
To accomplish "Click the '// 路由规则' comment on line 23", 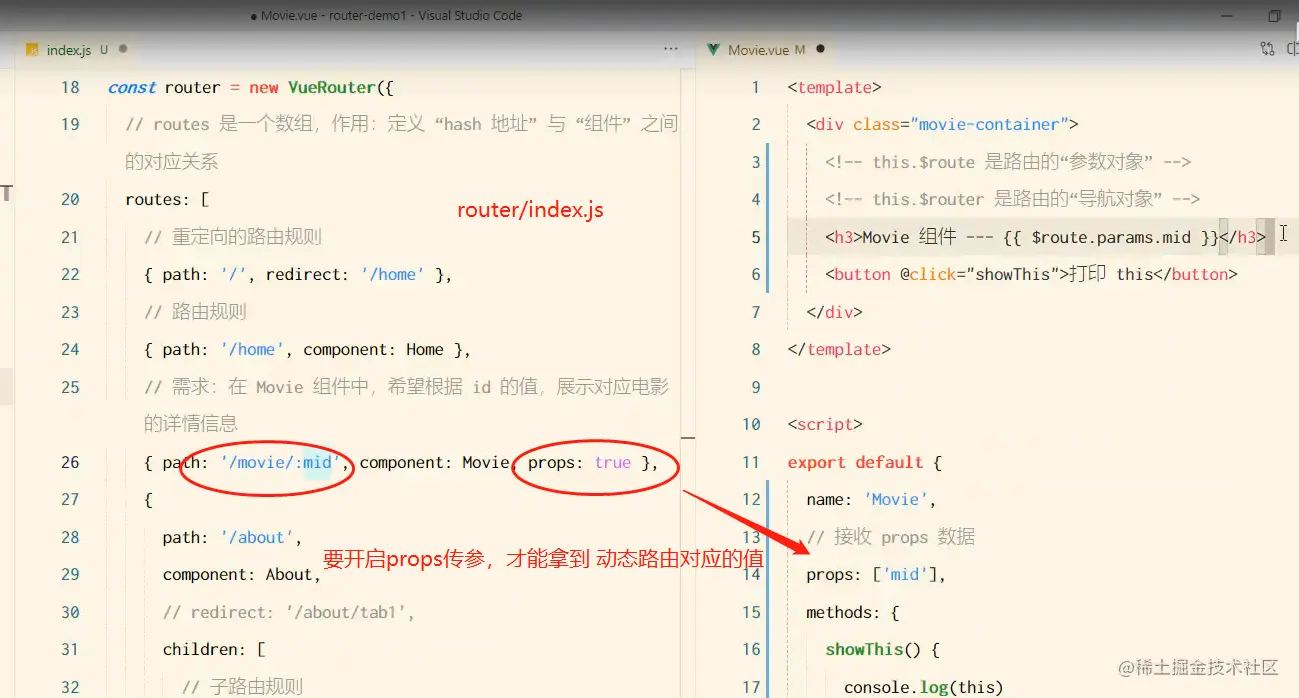I will (195, 312).
